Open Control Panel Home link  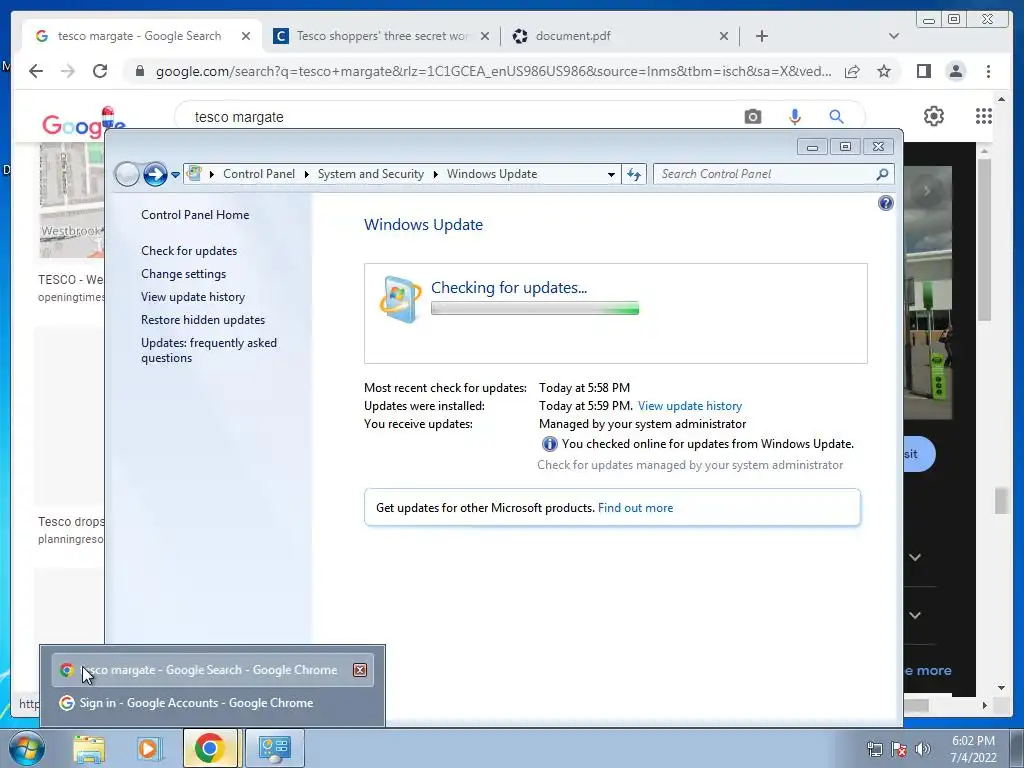(195, 215)
